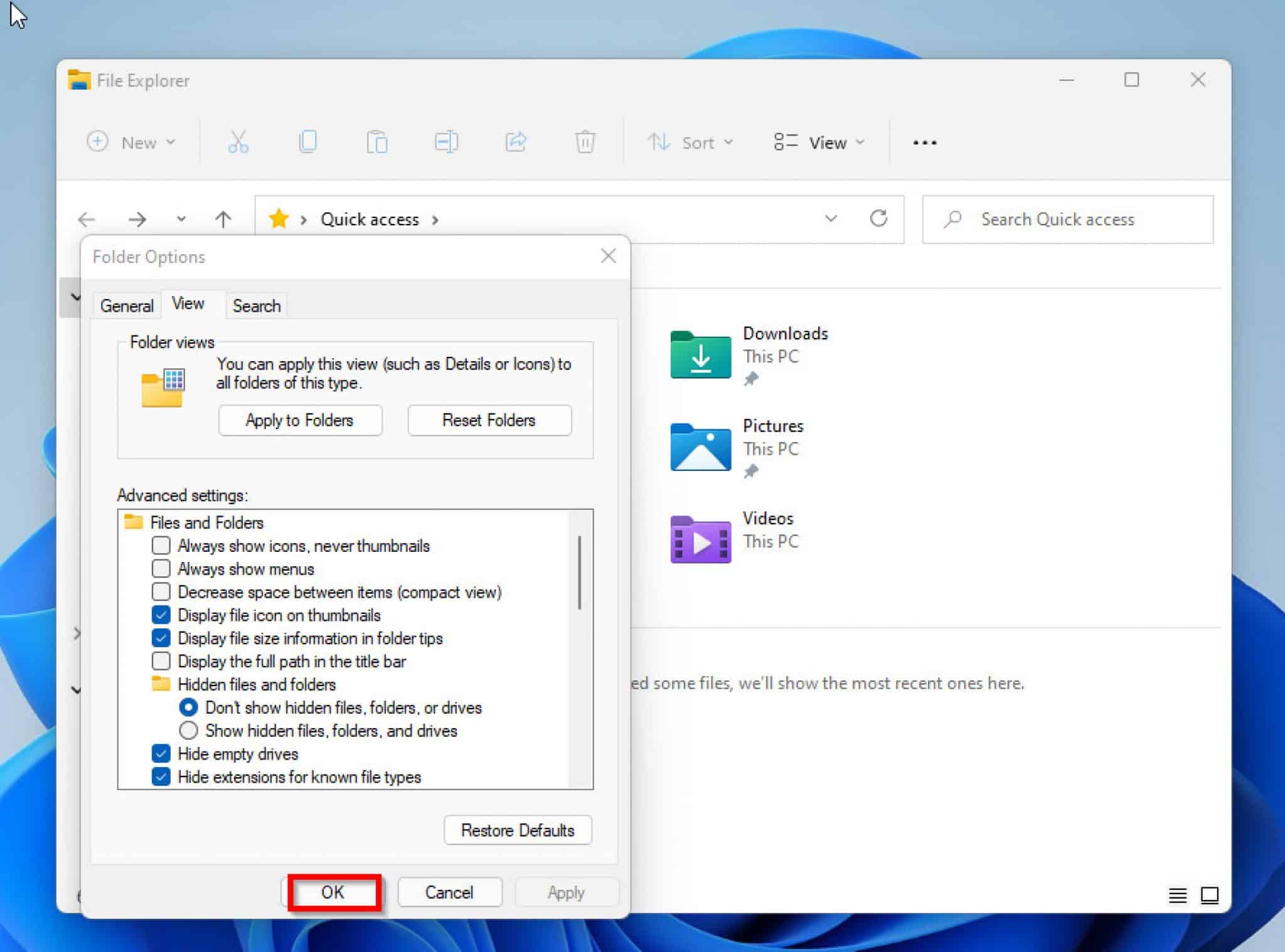The width and height of the screenshot is (1285, 952).
Task: Cut the selection using the scissors icon
Action: (x=238, y=142)
